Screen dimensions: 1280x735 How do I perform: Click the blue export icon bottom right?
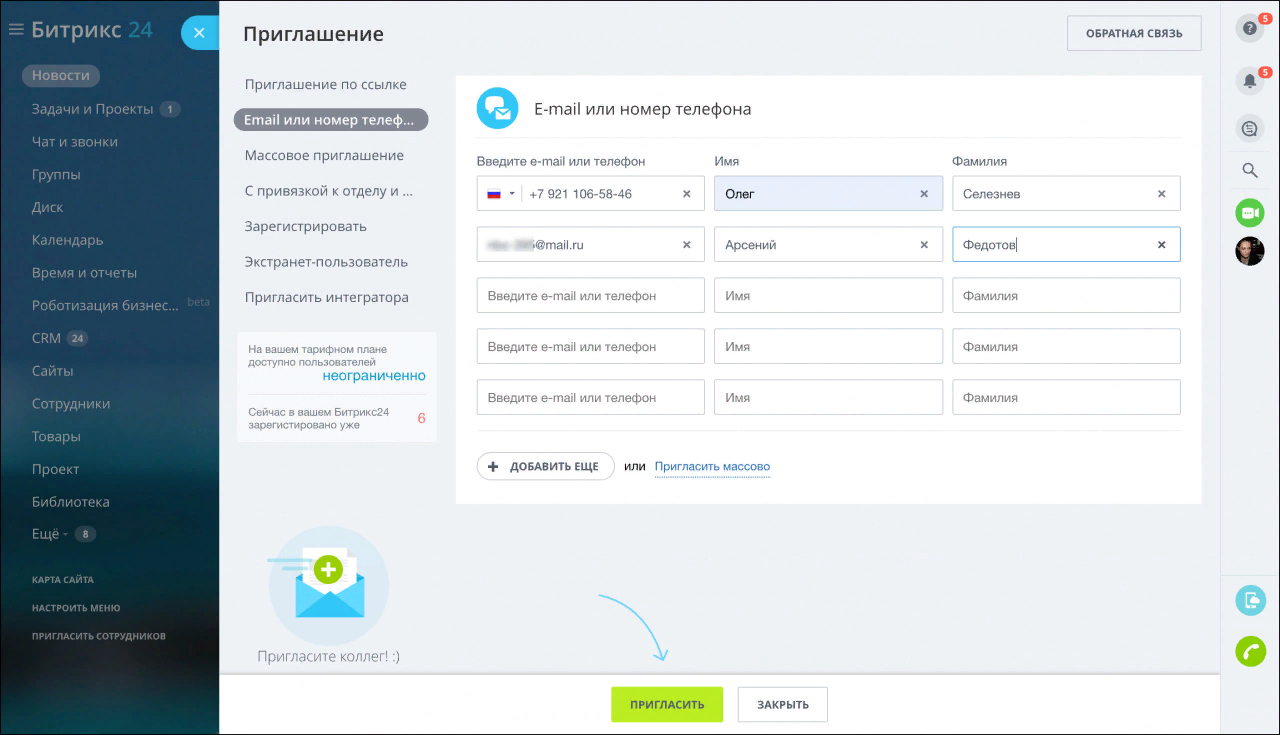coord(1250,600)
